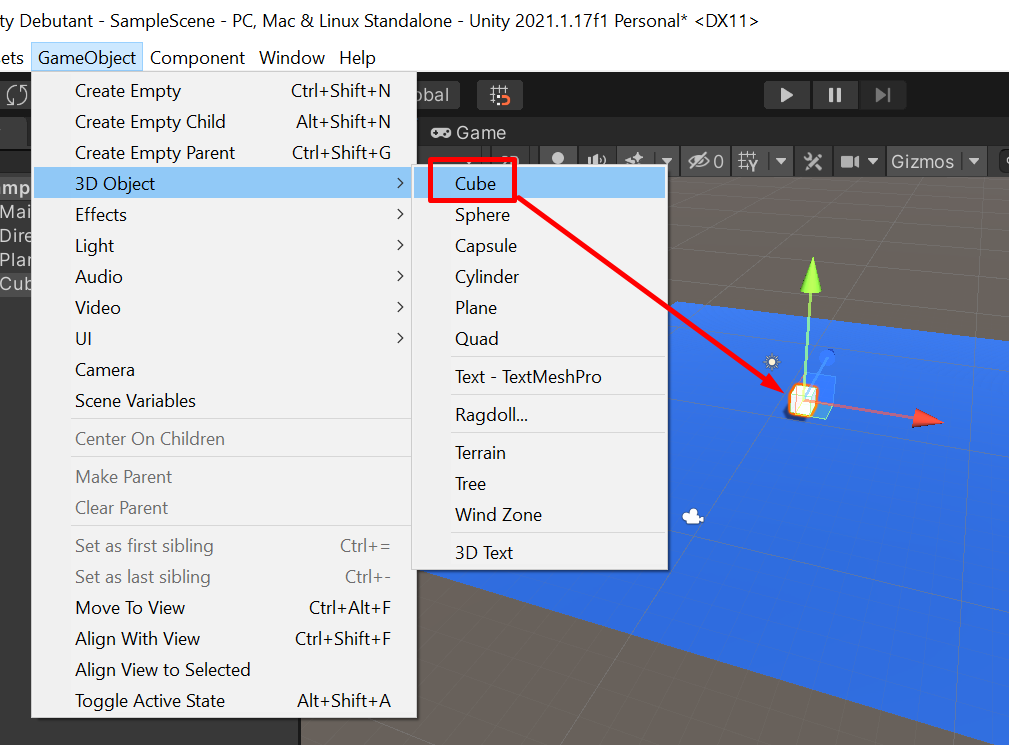Image resolution: width=1009 pixels, height=745 pixels.
Task: Create a Capsule 3D object
Action: click(539, 245)
